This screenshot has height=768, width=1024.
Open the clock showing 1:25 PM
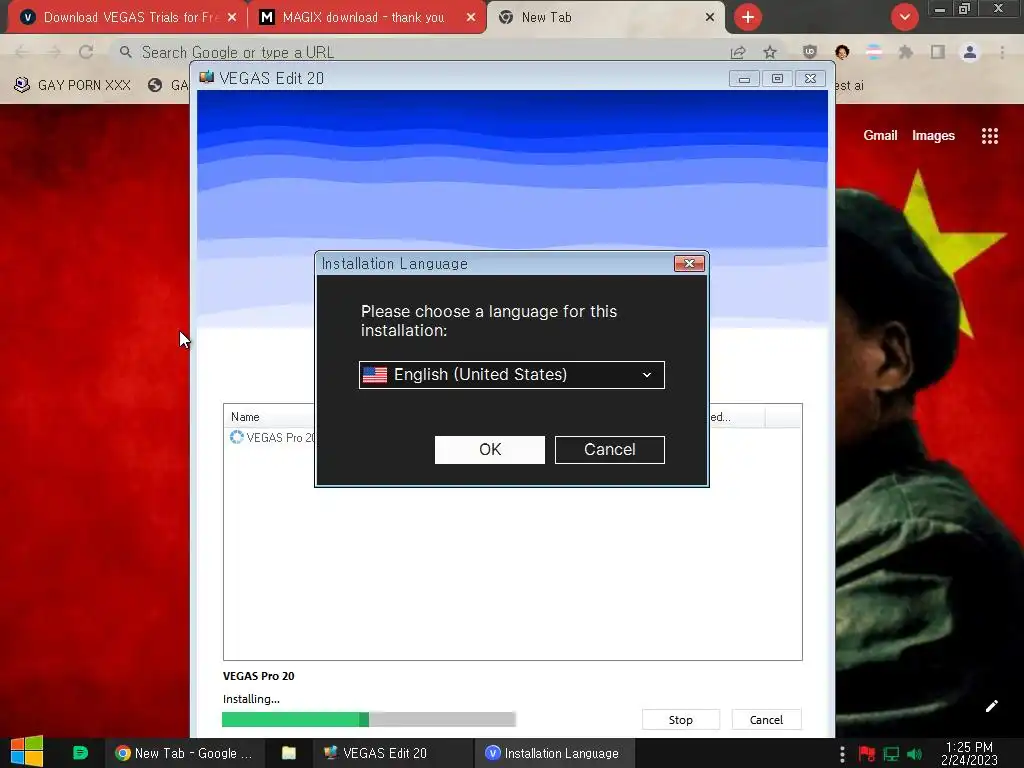[969, 754]
